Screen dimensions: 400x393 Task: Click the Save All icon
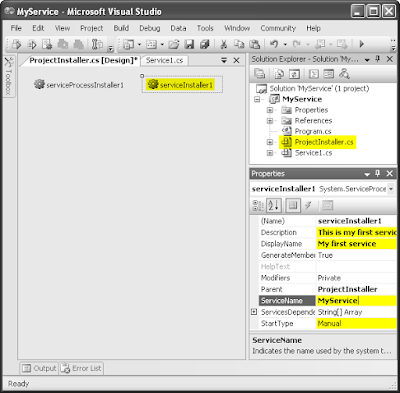[x=205, y=44]
